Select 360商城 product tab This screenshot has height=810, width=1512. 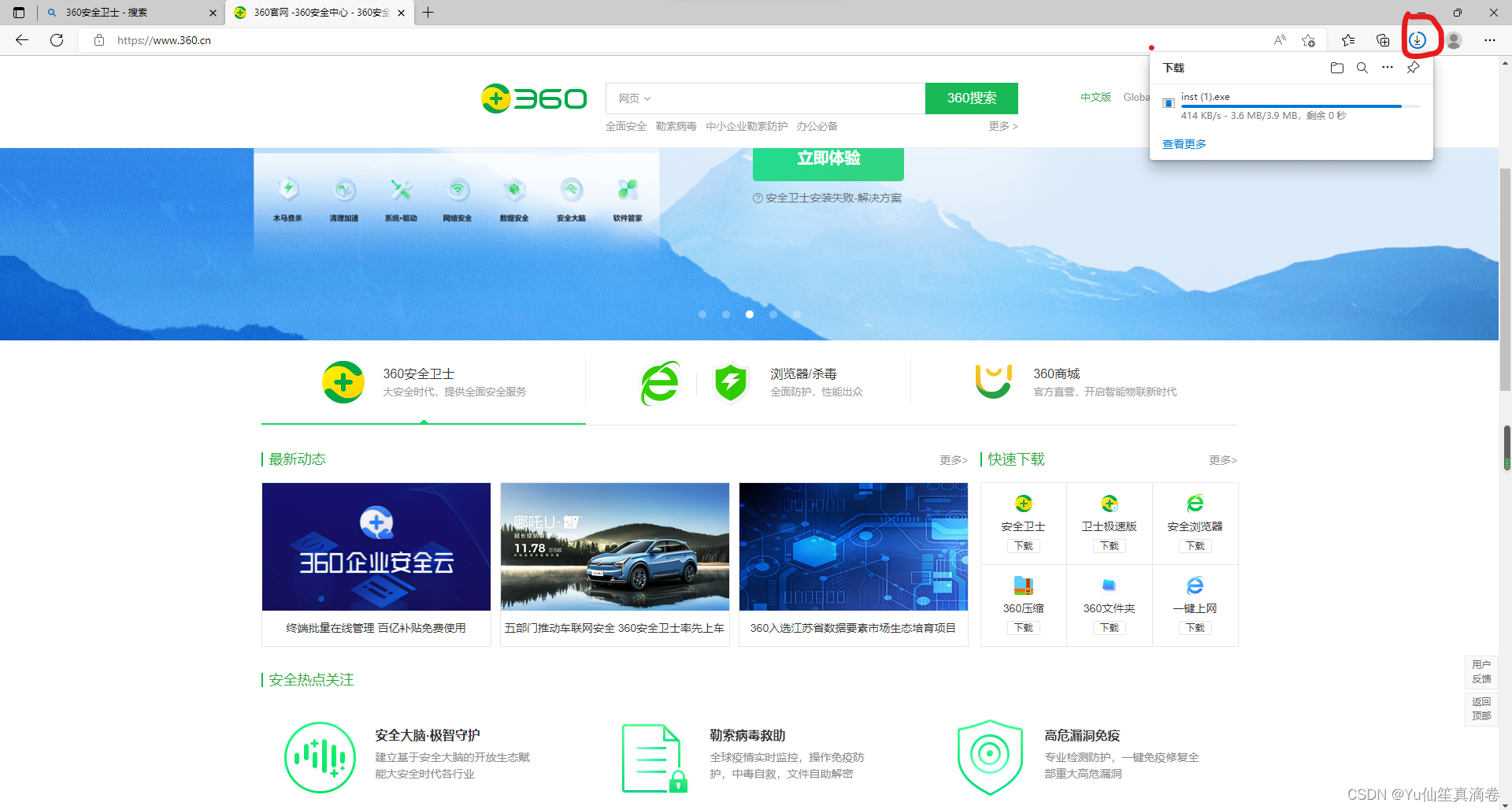(x=1075, y=382)
